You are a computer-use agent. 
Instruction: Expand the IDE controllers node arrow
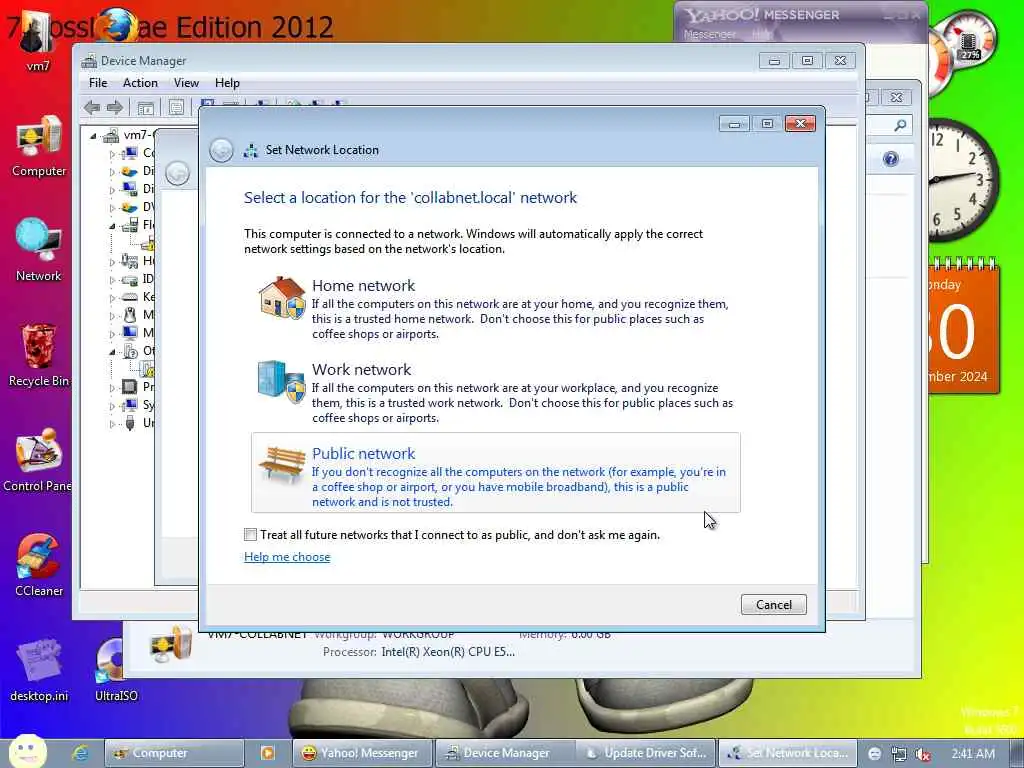[x=112, y=280]
